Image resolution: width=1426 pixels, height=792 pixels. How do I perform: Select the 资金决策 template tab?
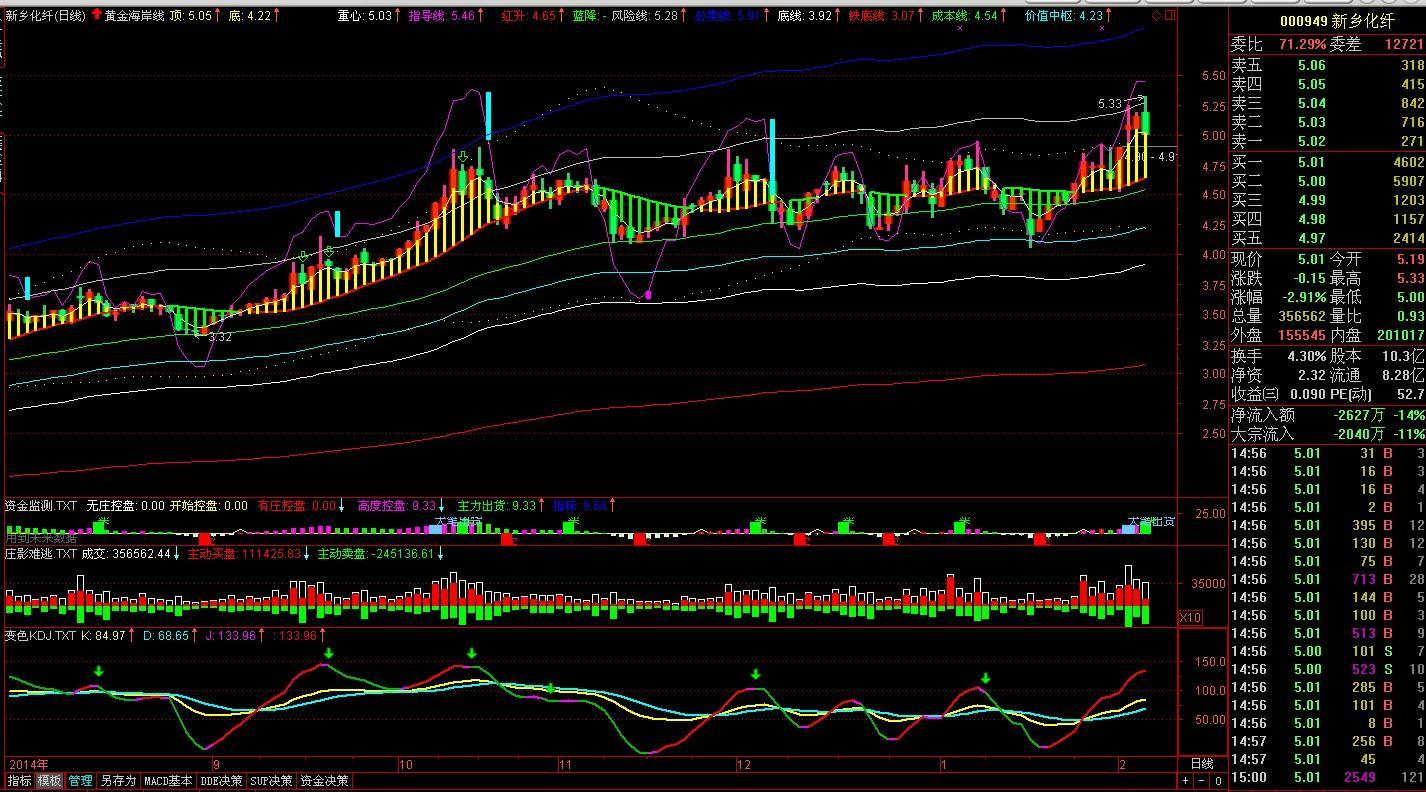[324, 781]
